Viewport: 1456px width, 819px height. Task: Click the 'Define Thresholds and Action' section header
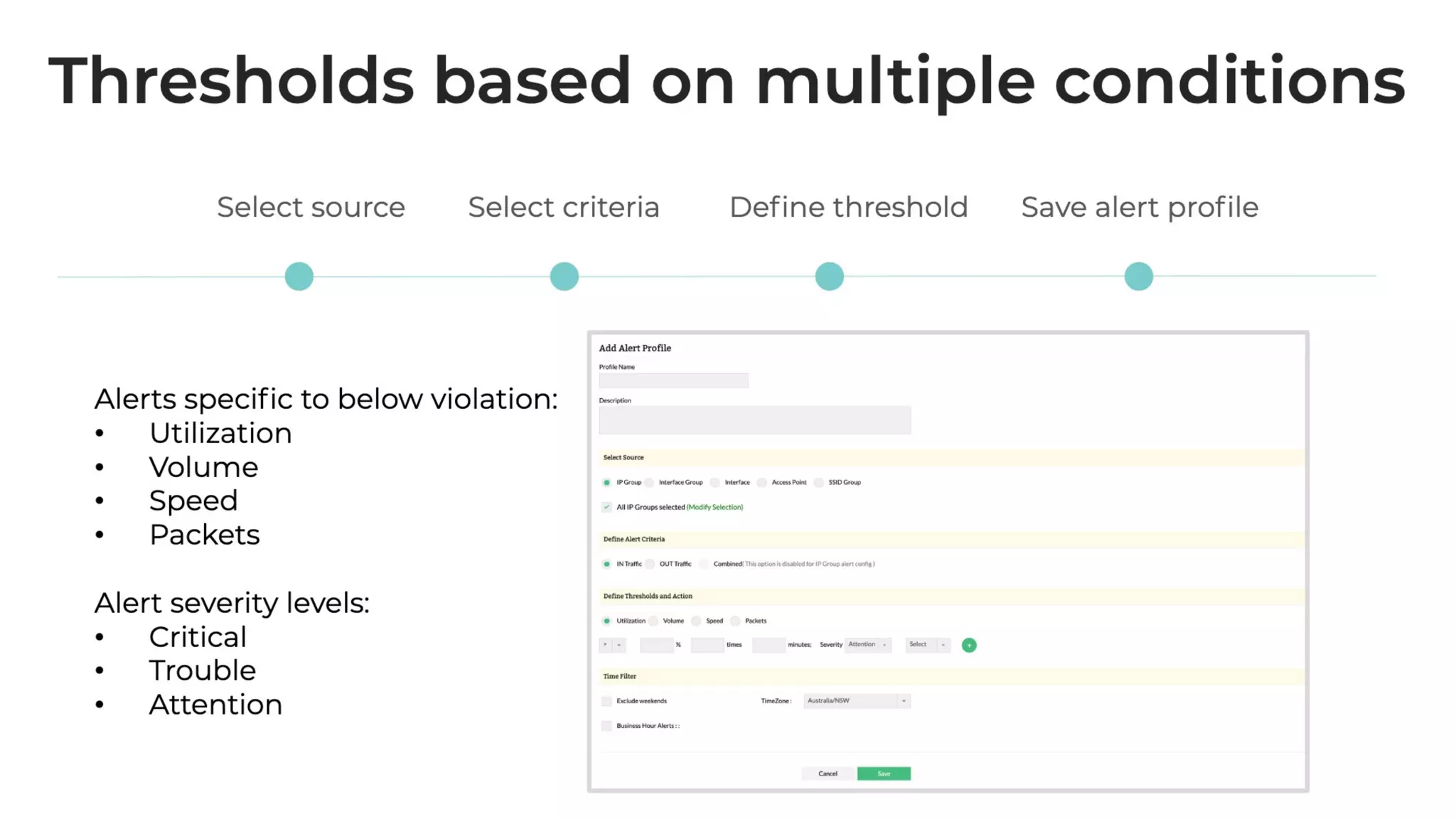(648, 596)
